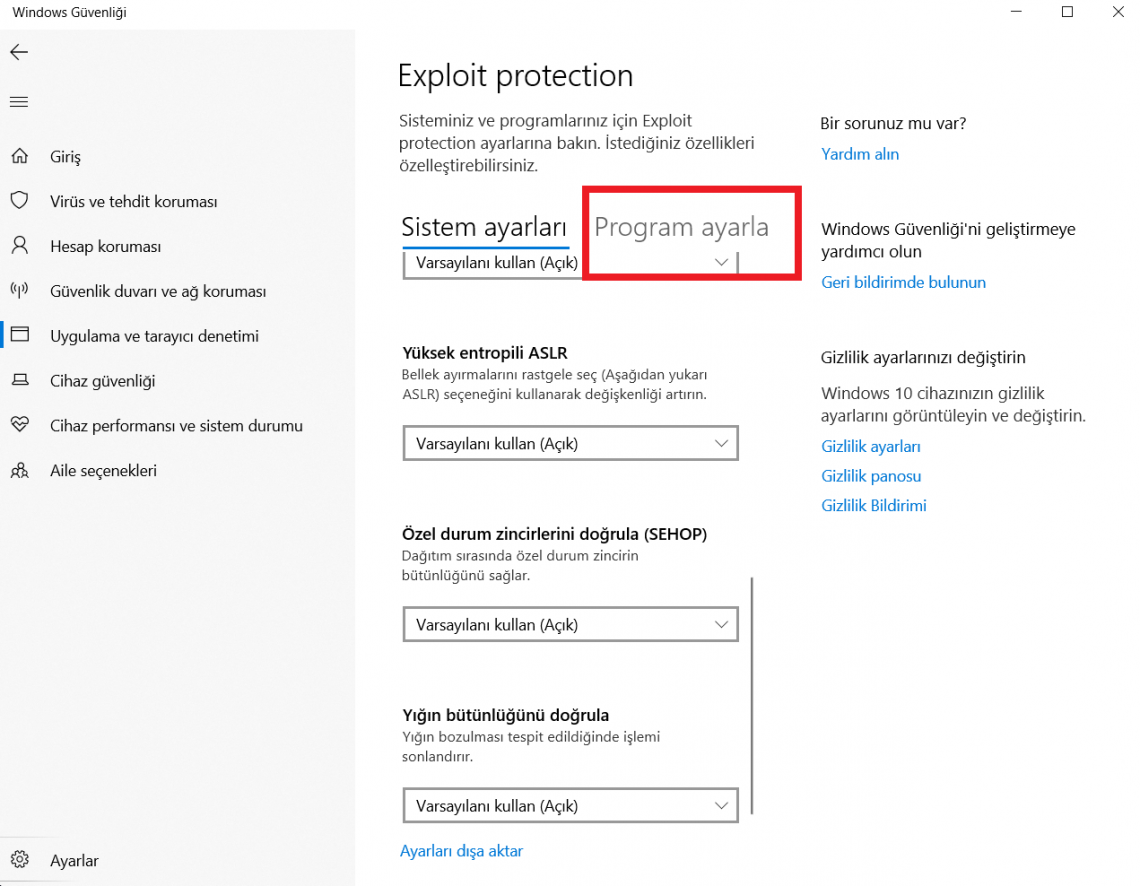
Task: Open the hamburger navigation menu
Action: pyautogui.click(x=19, y=102)
